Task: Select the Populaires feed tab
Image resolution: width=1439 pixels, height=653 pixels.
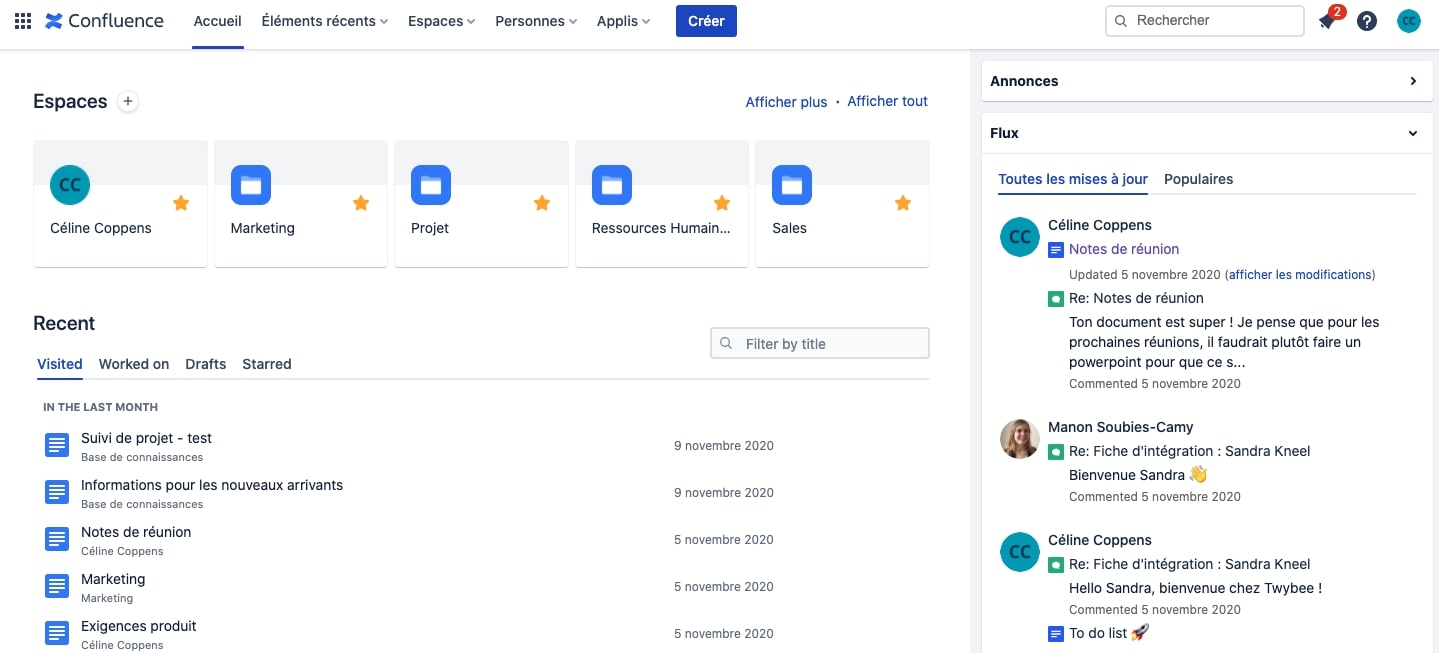Action: (x=1198, y=179)
